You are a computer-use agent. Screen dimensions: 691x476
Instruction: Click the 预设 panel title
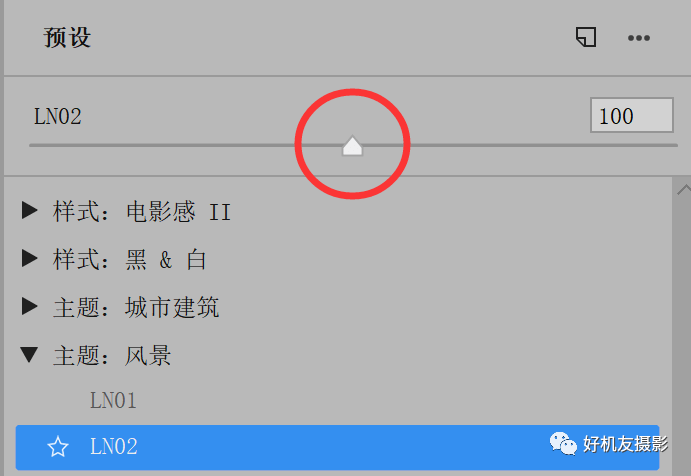click(67, 37)
